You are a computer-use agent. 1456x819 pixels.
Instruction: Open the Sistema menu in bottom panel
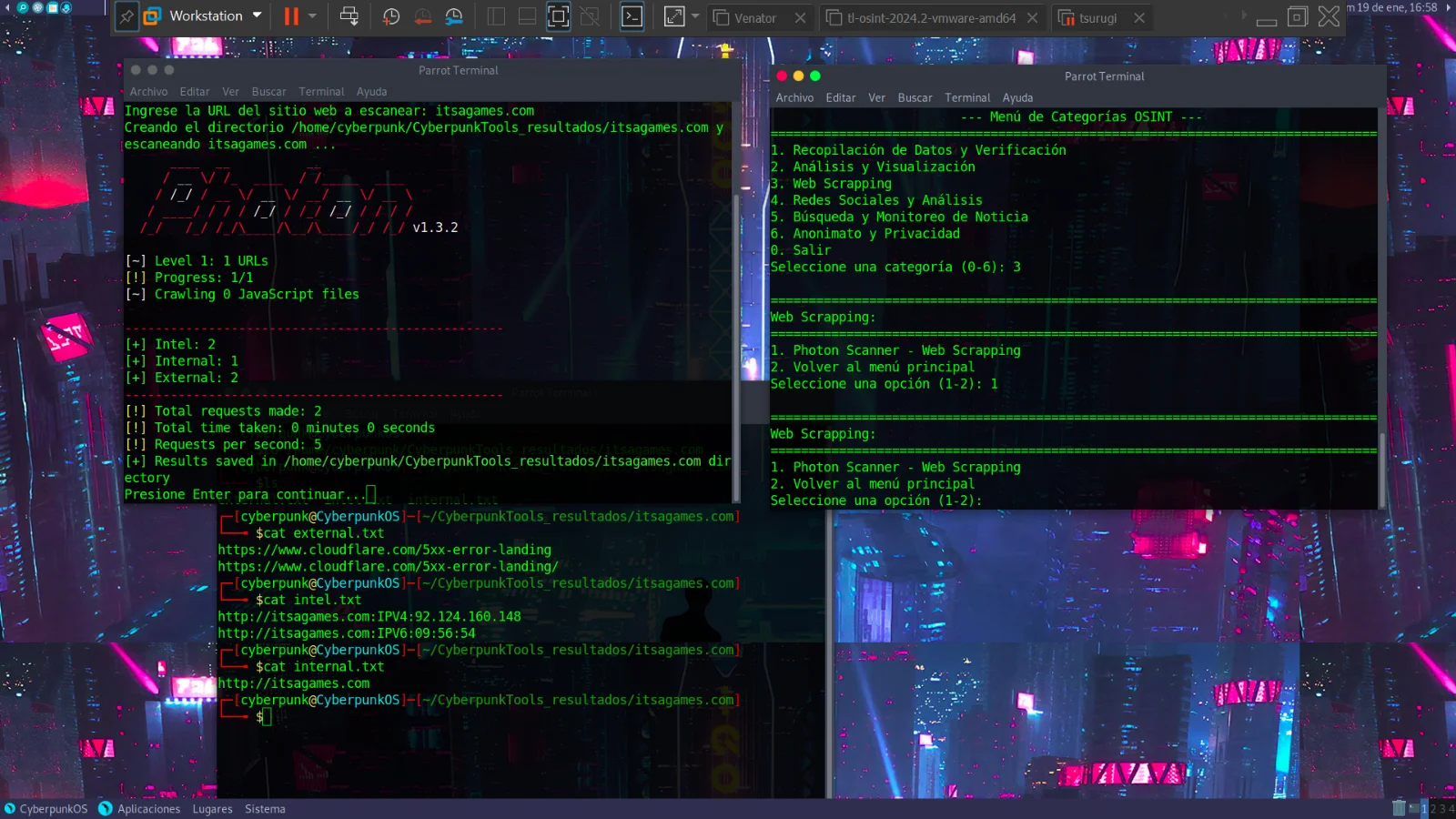click(x=265, y=809)
